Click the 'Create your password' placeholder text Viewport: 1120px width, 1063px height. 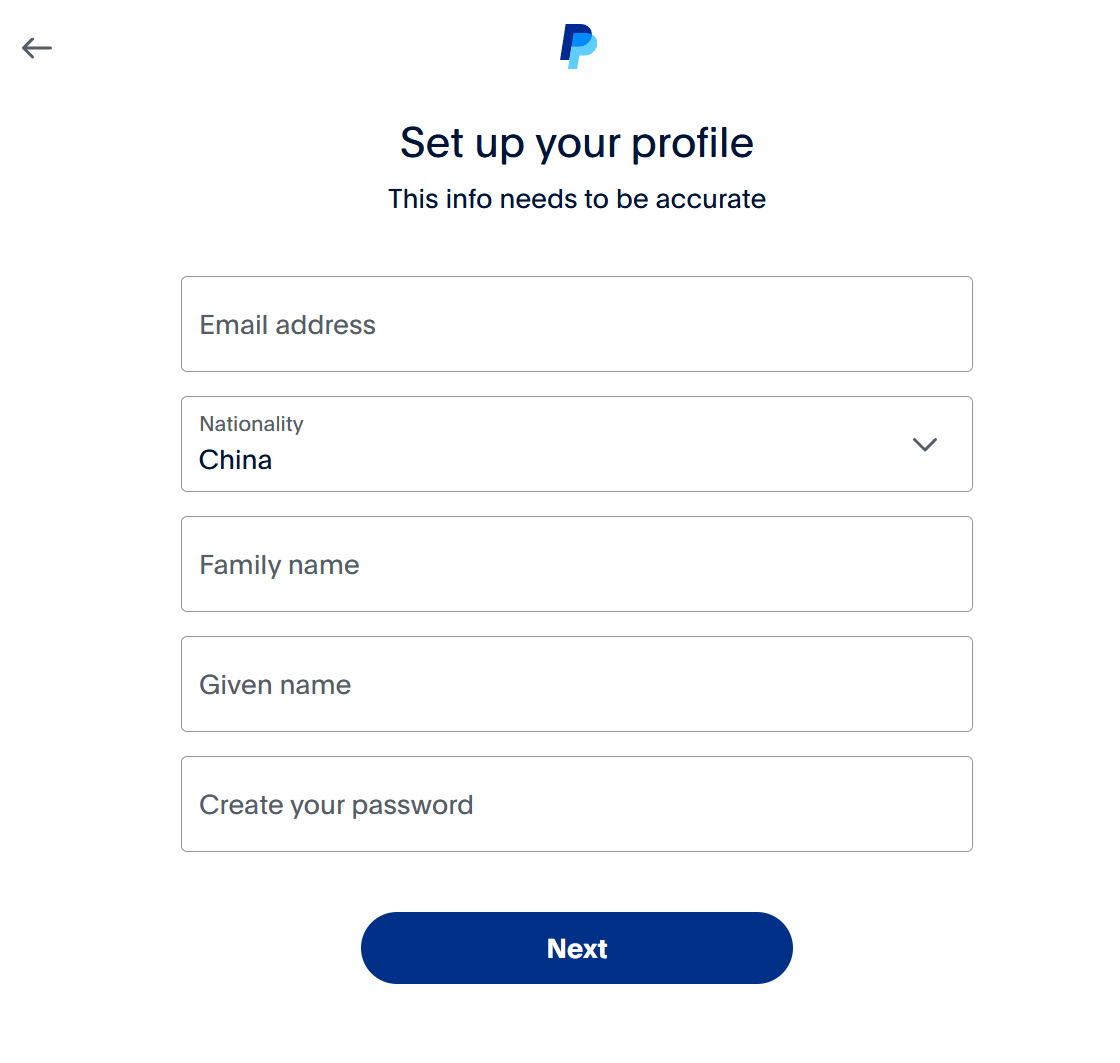(336, 805)
